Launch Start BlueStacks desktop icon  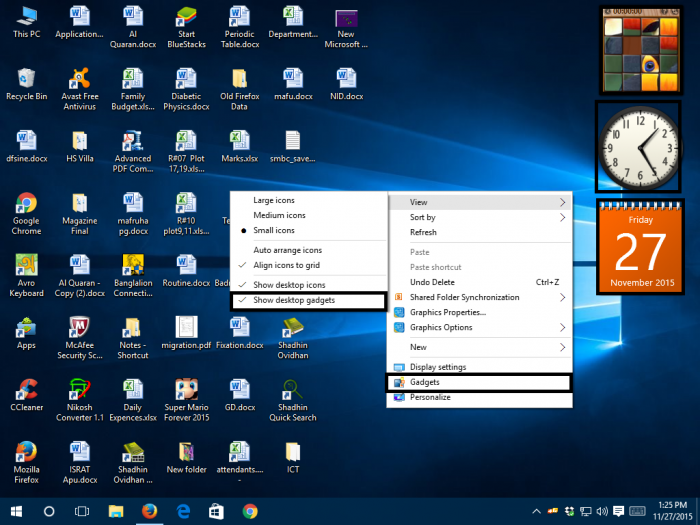click(186, 18)
